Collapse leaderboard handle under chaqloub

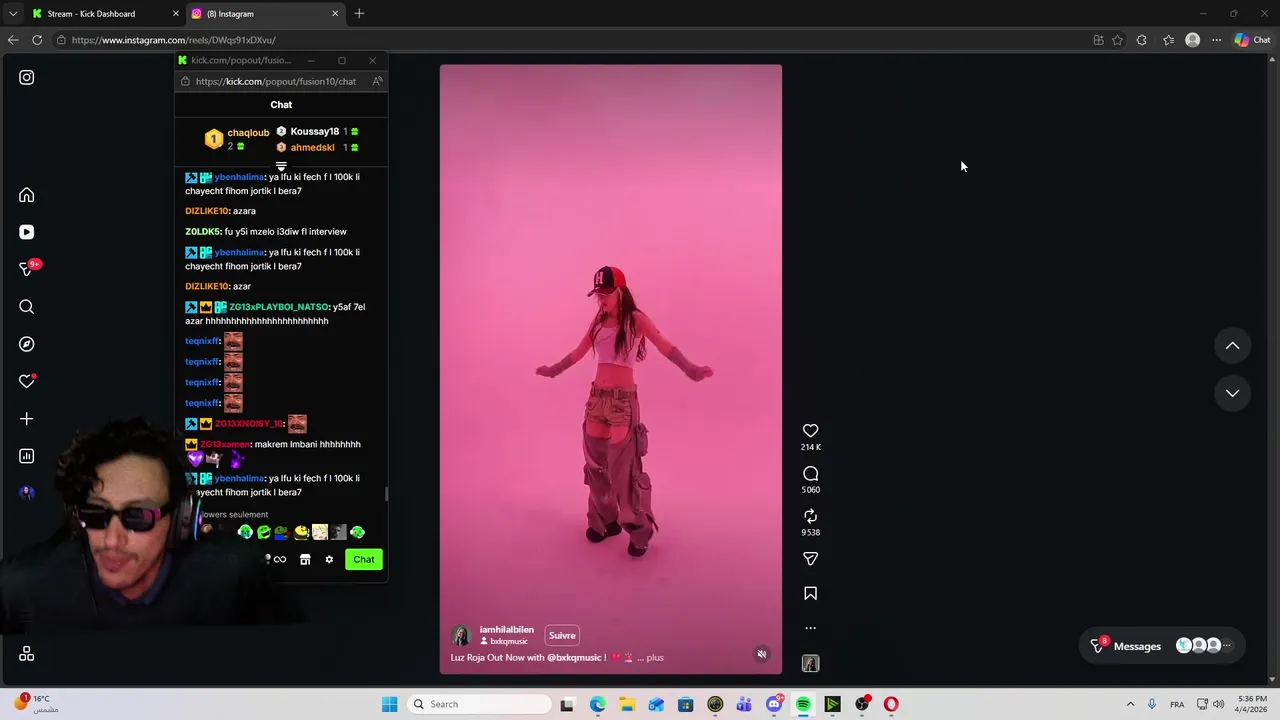tap(281, 166)
